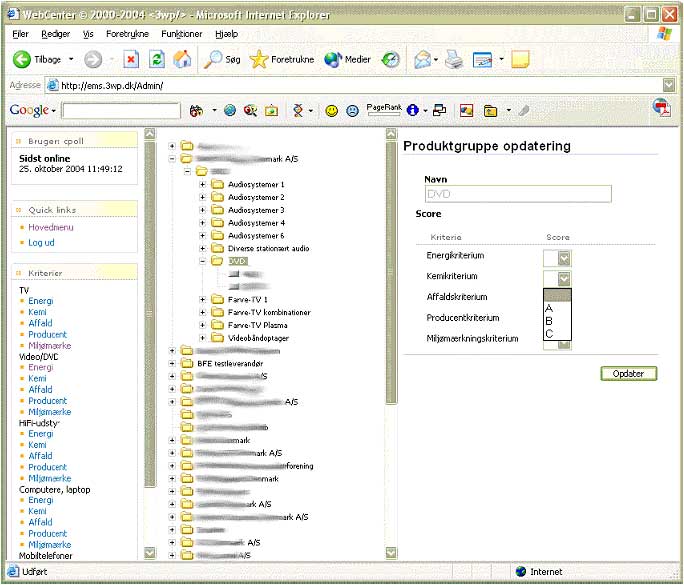Expand Diverse stationært audio node
Screen dimensions: 684x585
(202, 248)
